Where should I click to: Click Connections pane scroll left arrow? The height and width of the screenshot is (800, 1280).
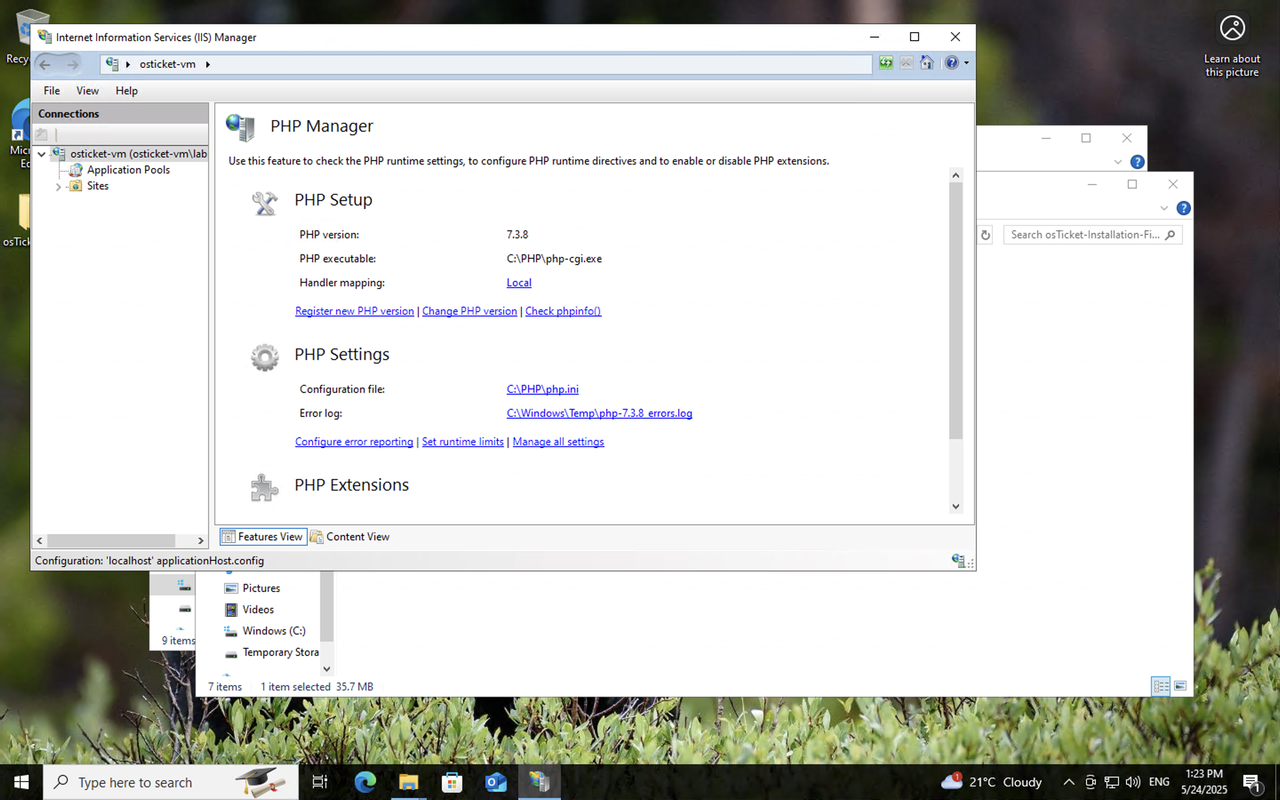pyautogui.click(x=40, y=541)
